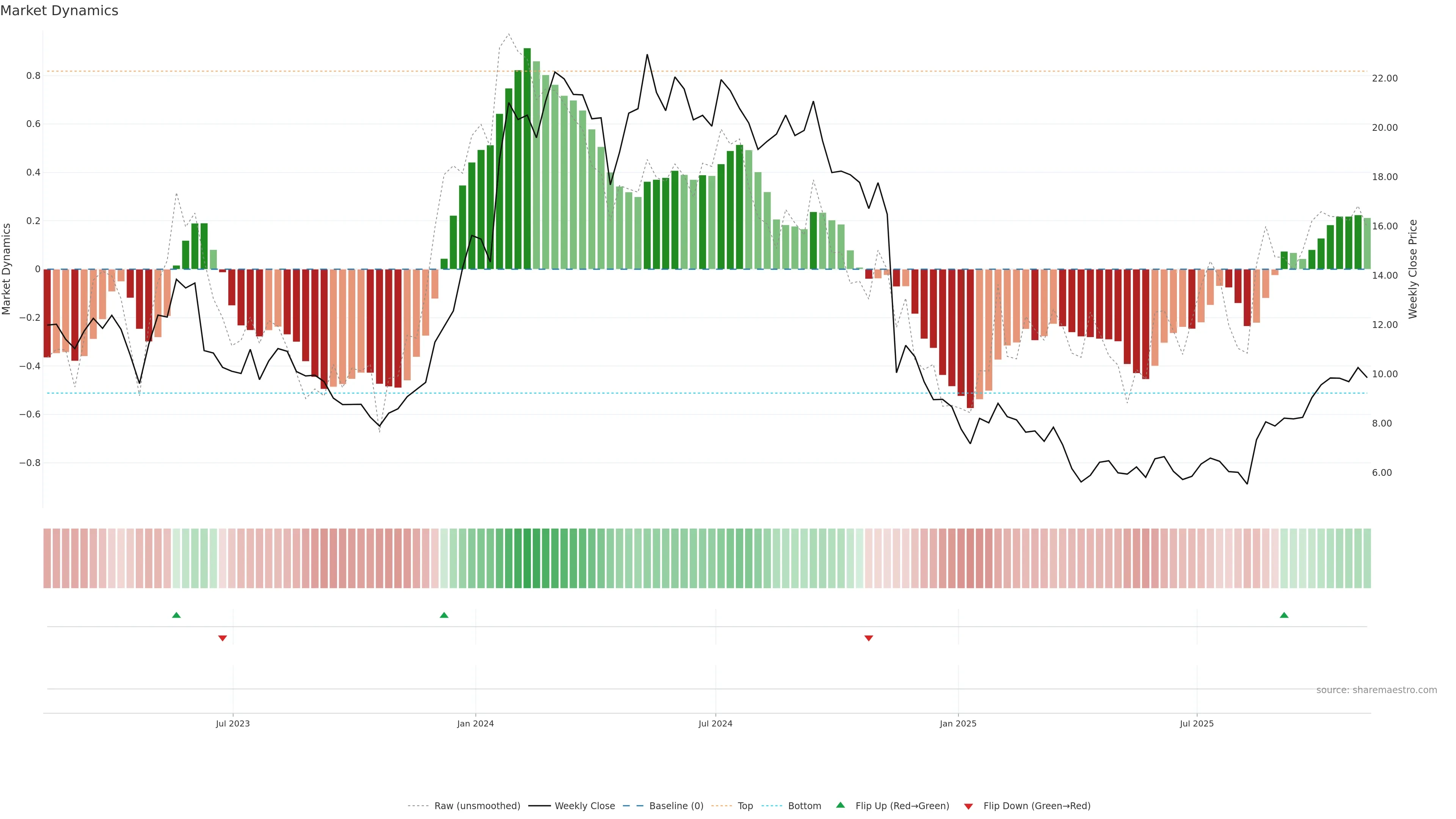This screenshot has height=819, width=1456.
Task: Click the darkest green heat strip cell
Action: tap(527, 559)
